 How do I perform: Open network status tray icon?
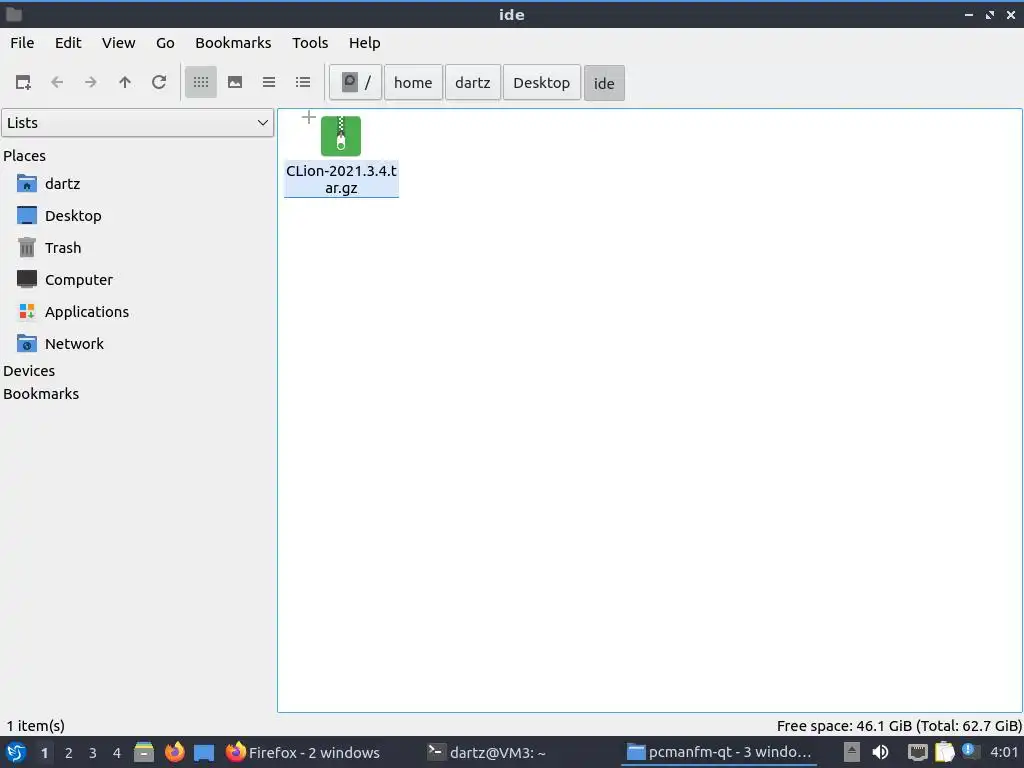(917, 752)
